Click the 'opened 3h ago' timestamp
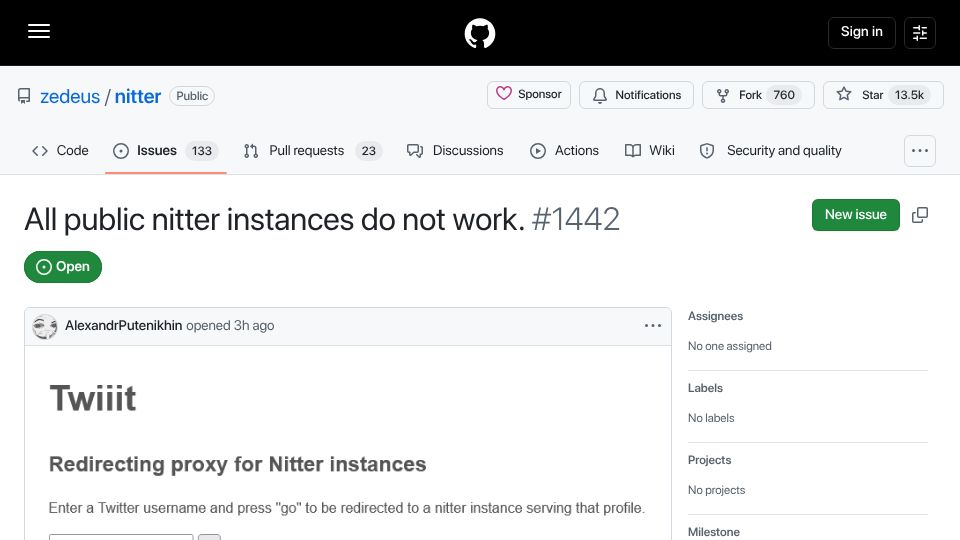Viewport: 960px width, 540px height. (230, 326)
